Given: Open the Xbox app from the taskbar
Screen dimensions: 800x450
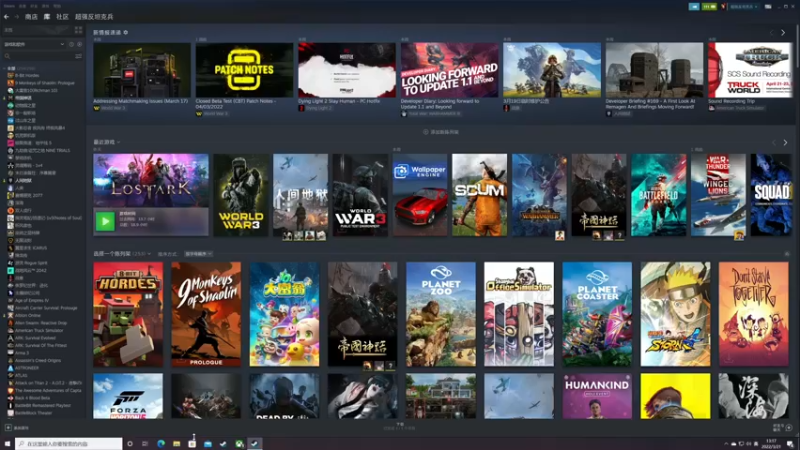Looking at the screenshot, I should point(239,444).
